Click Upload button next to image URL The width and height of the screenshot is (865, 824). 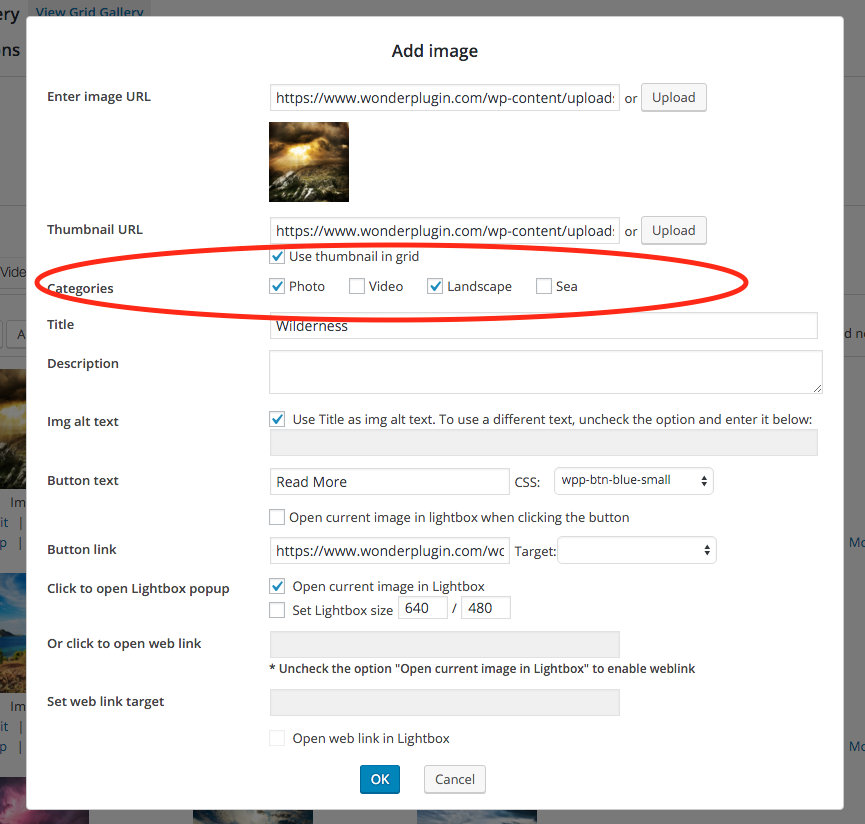pyautogui.click(x=673, y=98)
